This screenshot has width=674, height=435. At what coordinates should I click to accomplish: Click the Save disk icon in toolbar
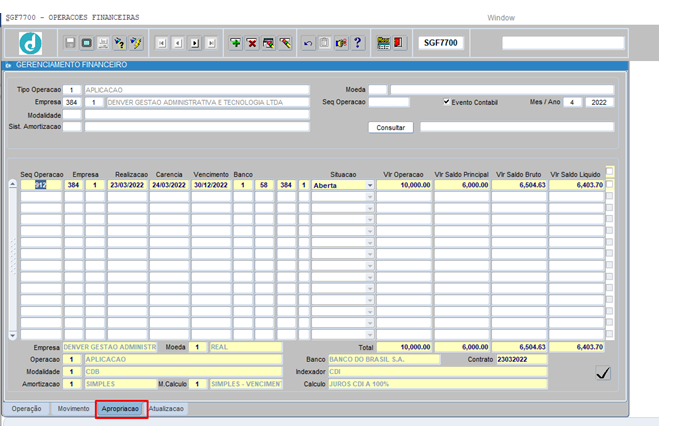point(70,43)
